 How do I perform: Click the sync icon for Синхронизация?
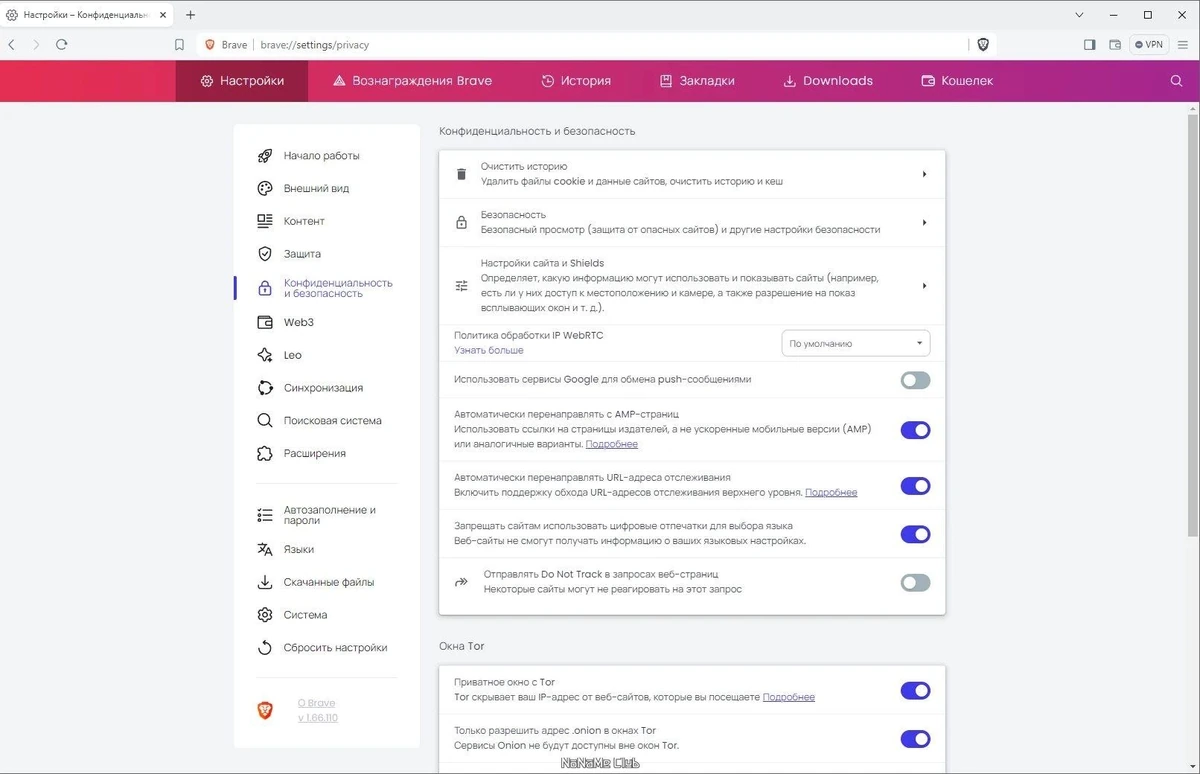click(265, 388)
